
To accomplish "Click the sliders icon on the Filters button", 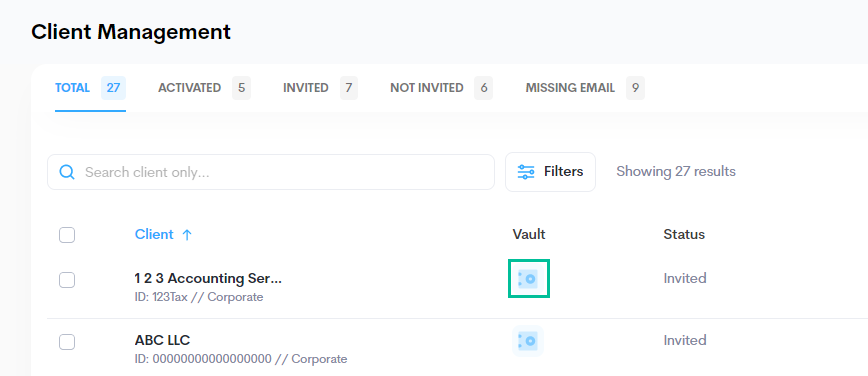I will click(526, 172).
